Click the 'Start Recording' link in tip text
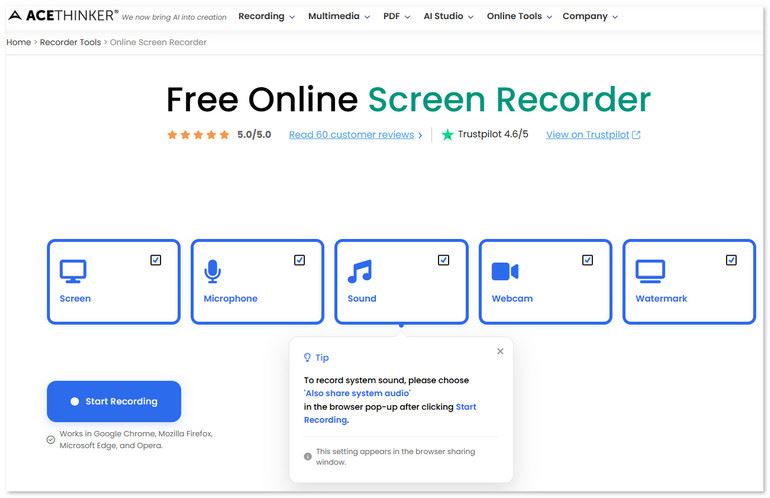770x498 pixels. coord(466,407)
